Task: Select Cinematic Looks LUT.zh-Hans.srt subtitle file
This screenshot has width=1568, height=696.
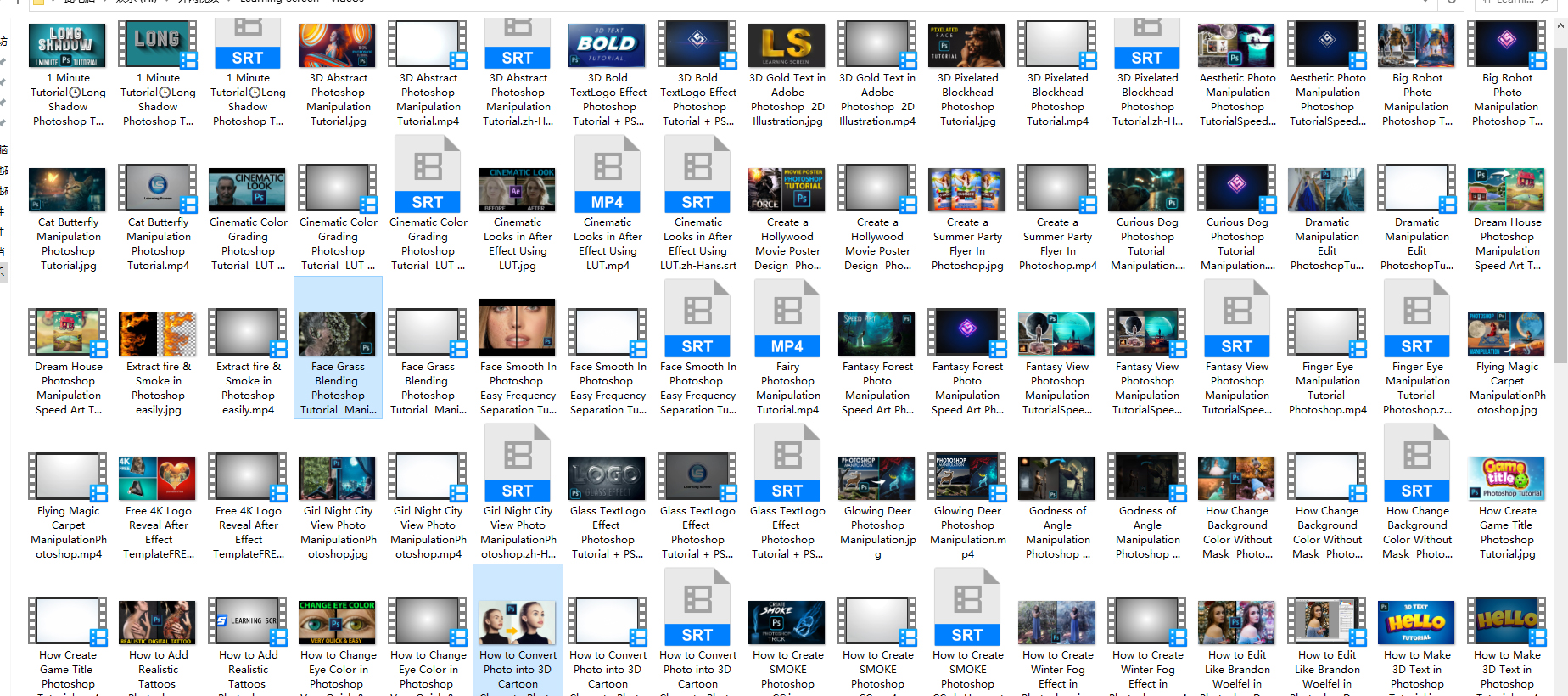Action: [697, 175]
